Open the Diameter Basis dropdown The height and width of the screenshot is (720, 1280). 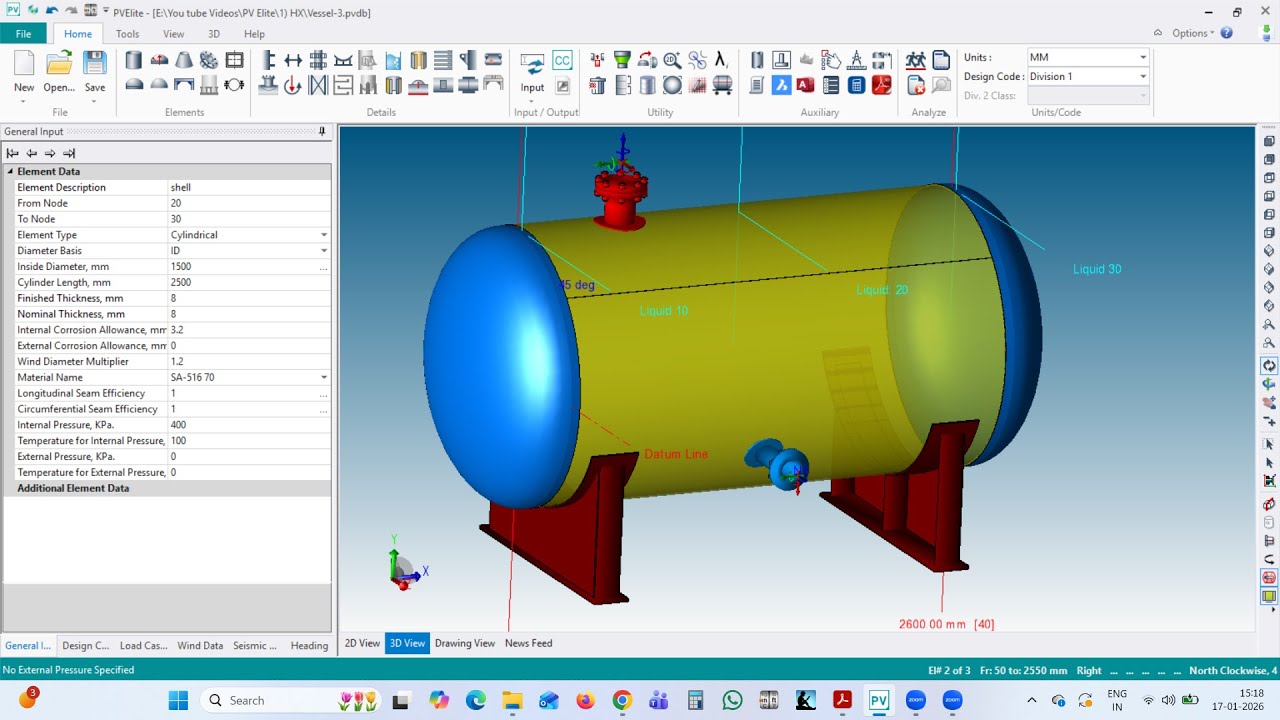click(x=323, y=251)
